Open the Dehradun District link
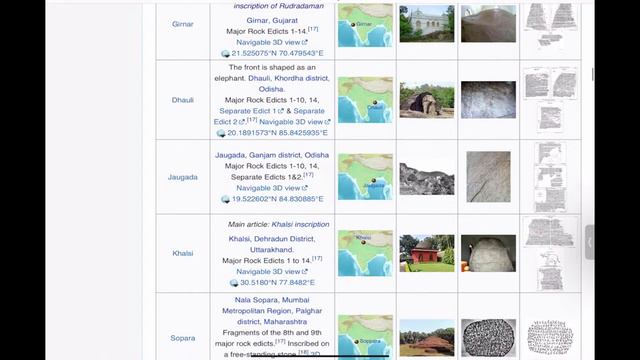 [284, 239]
